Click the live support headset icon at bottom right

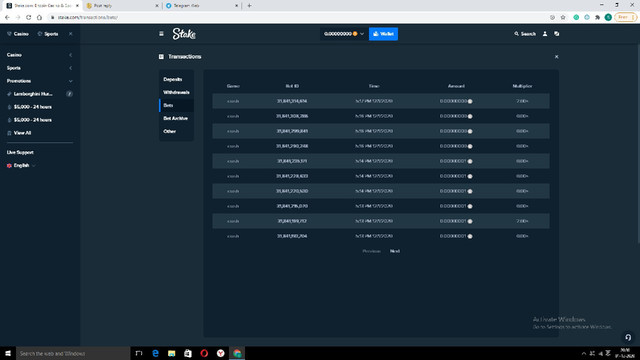click(628, 337)
